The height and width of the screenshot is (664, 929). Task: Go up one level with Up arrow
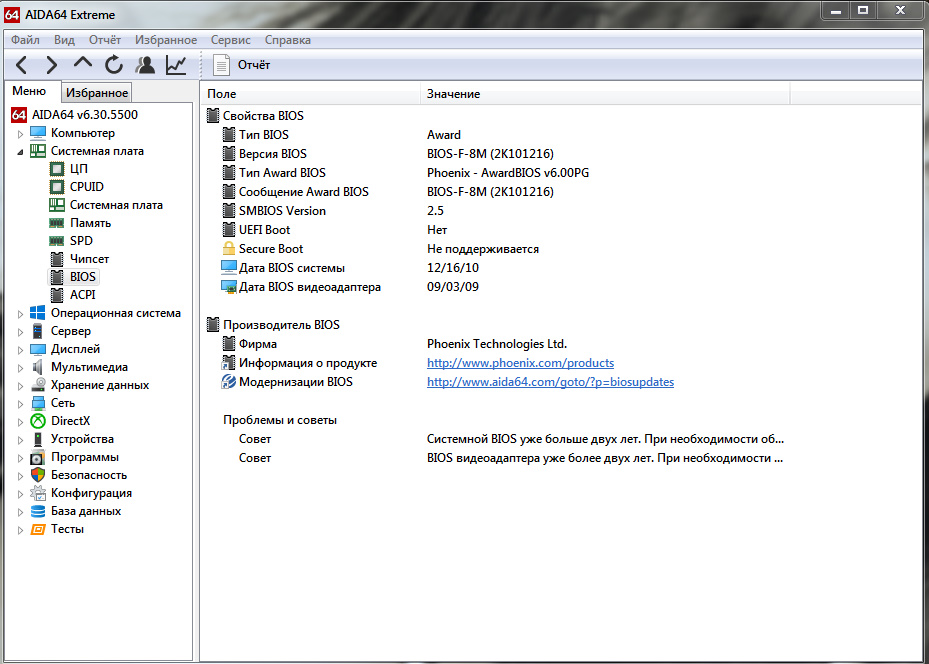83,65
